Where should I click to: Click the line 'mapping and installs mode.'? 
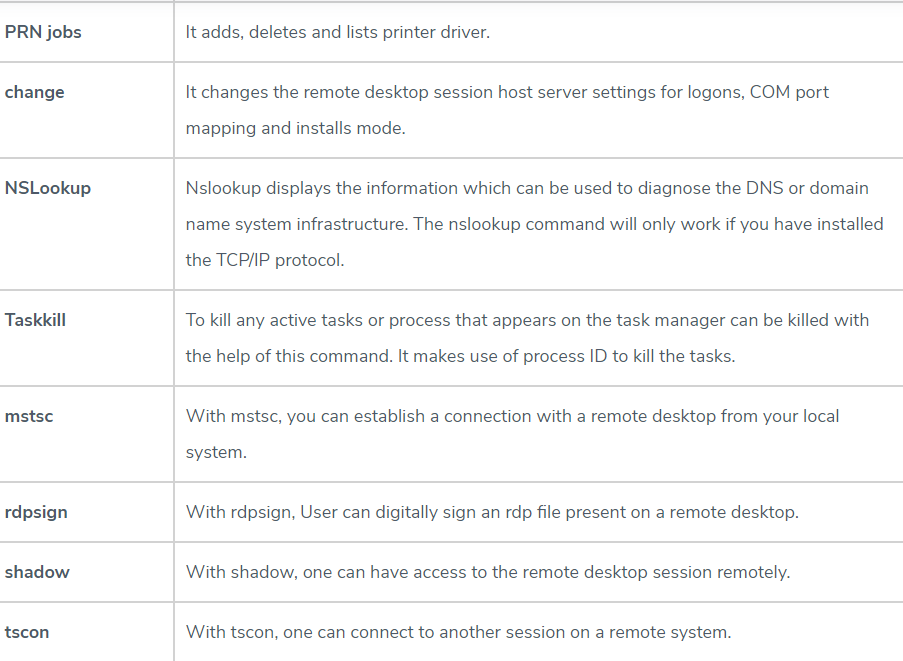click(x=295, y=128)
